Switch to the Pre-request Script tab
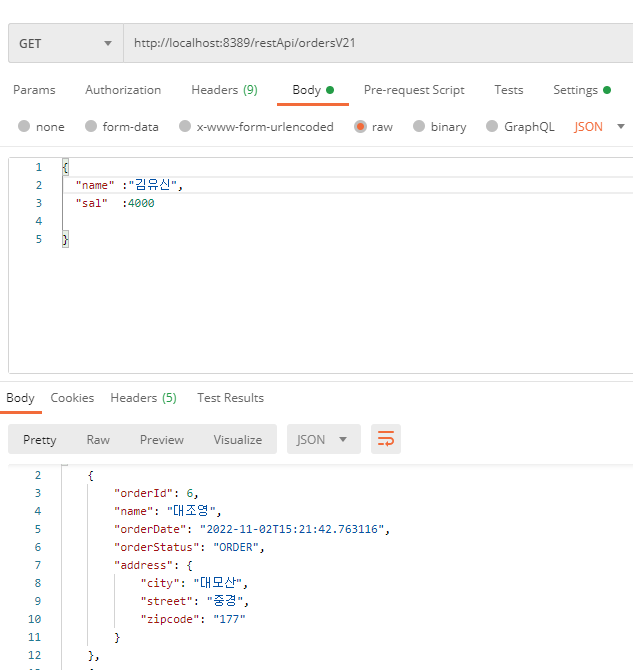 coord(414,90)
